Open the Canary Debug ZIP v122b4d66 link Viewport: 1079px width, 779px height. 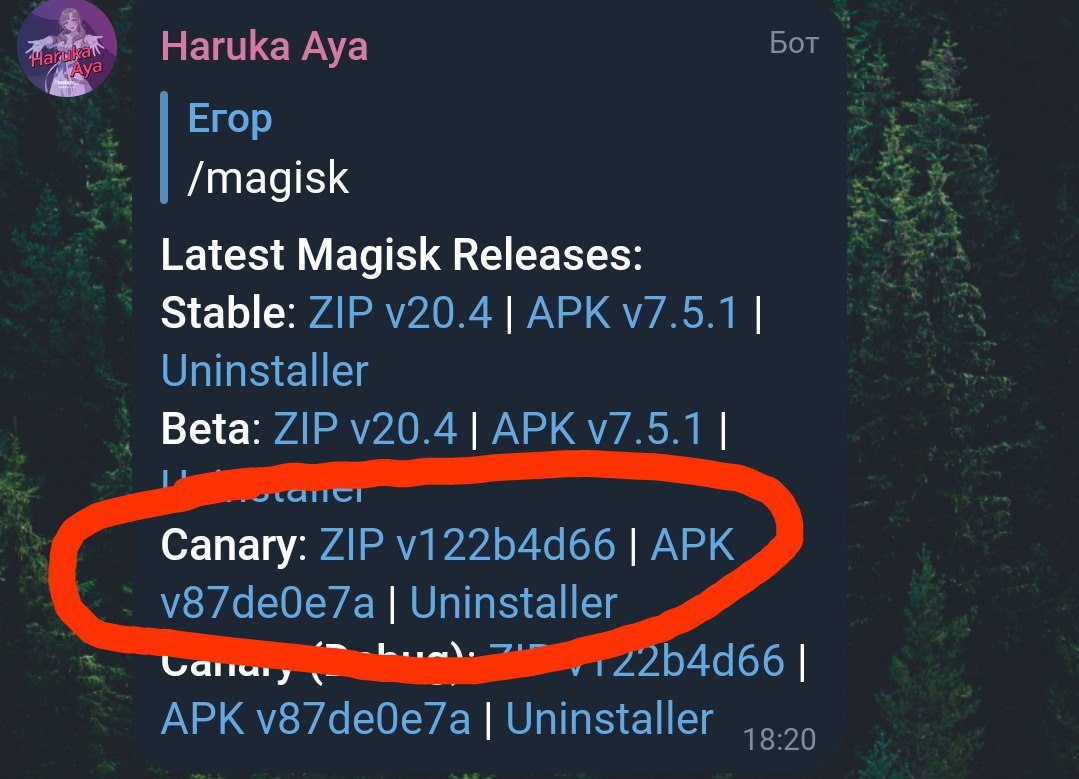(x=637, y=660)
